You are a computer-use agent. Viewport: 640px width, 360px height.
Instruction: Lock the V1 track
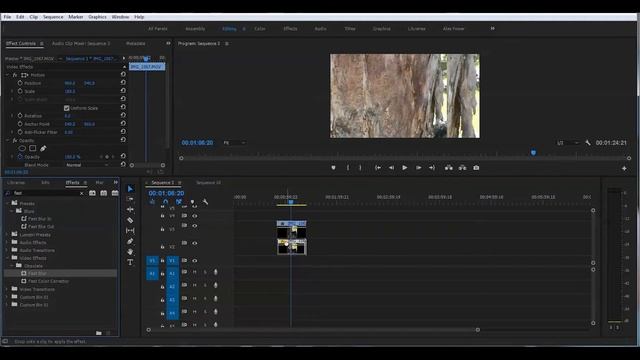click(x=162, y=260)
